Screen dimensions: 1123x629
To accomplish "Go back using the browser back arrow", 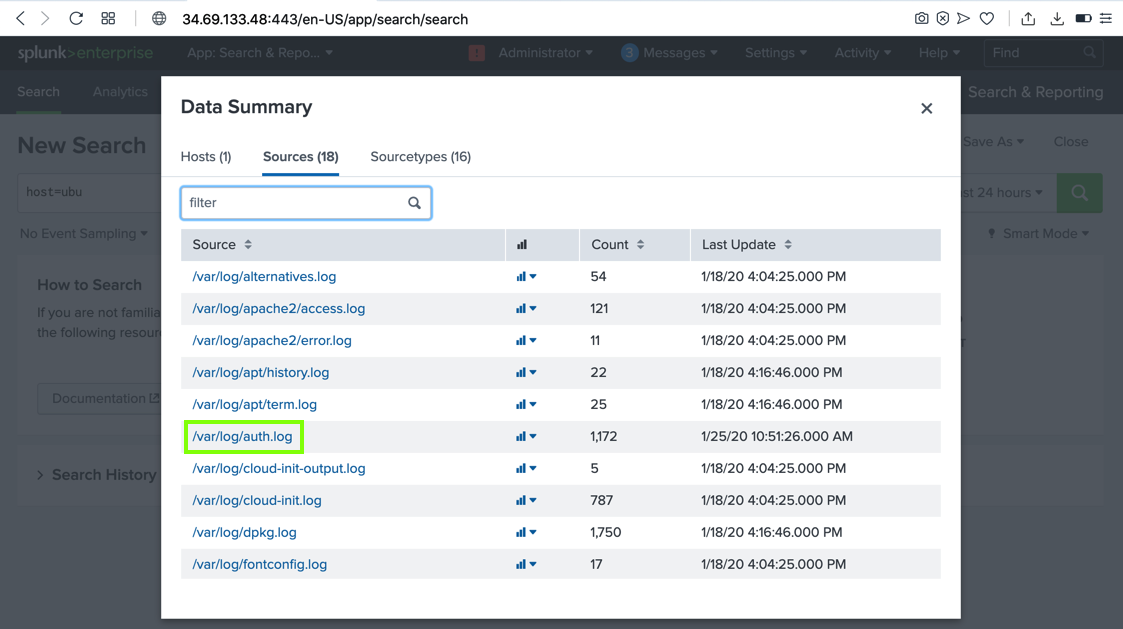I will [21, 19].
